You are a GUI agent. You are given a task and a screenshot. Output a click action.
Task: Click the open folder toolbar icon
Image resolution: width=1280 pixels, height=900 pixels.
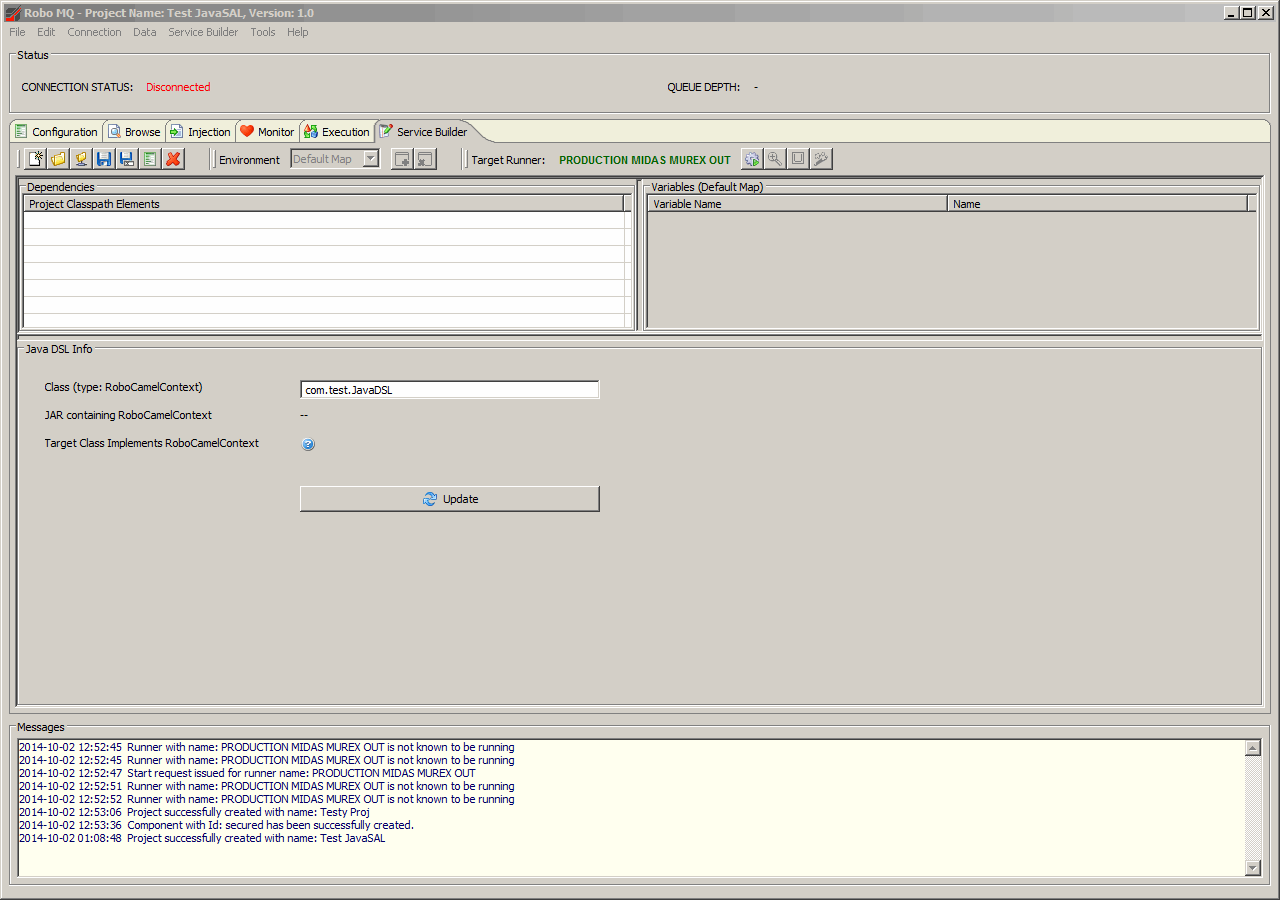59,159
